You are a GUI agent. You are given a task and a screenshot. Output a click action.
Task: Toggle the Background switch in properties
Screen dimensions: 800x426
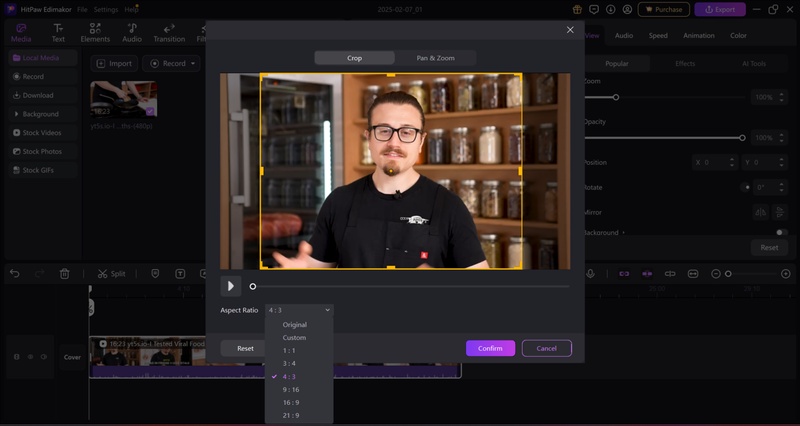pos(781,232)
